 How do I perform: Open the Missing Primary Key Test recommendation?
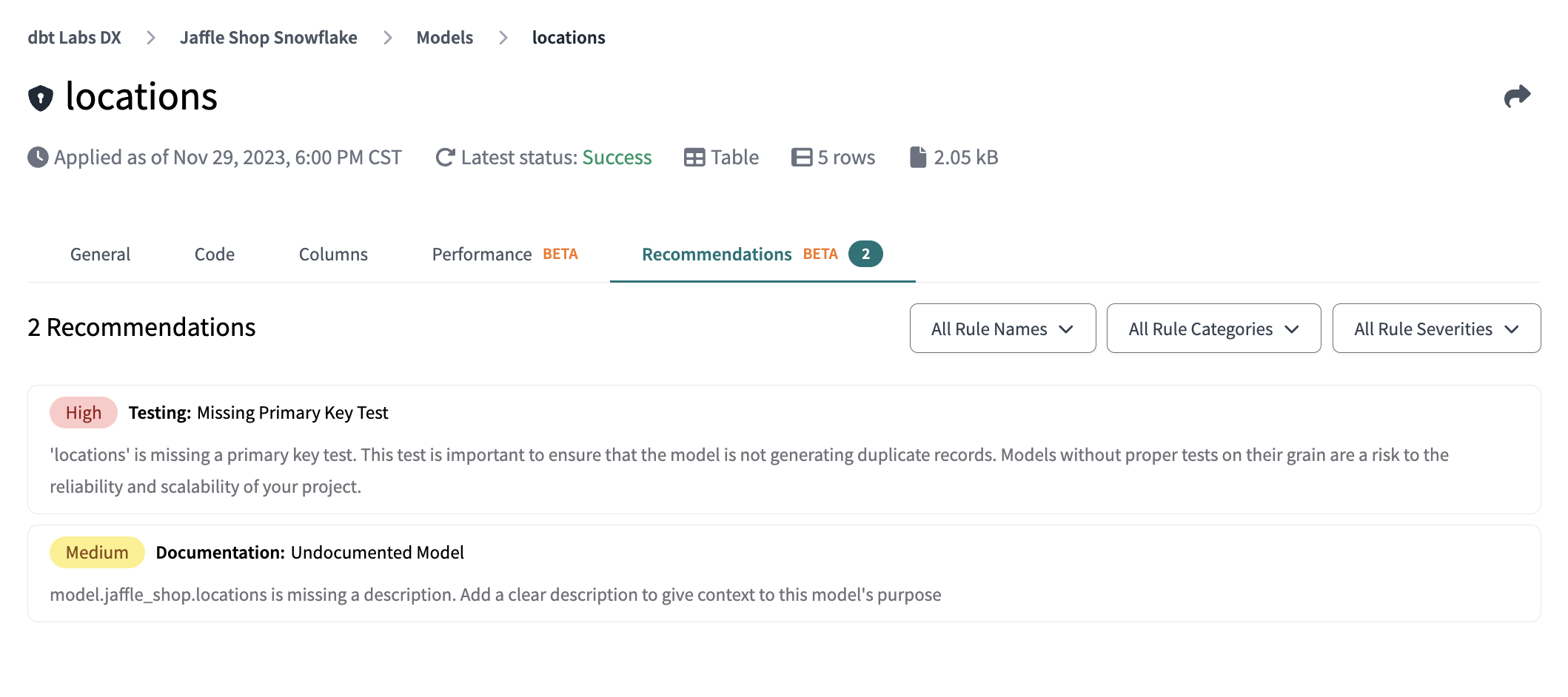(x=292, y=413)
